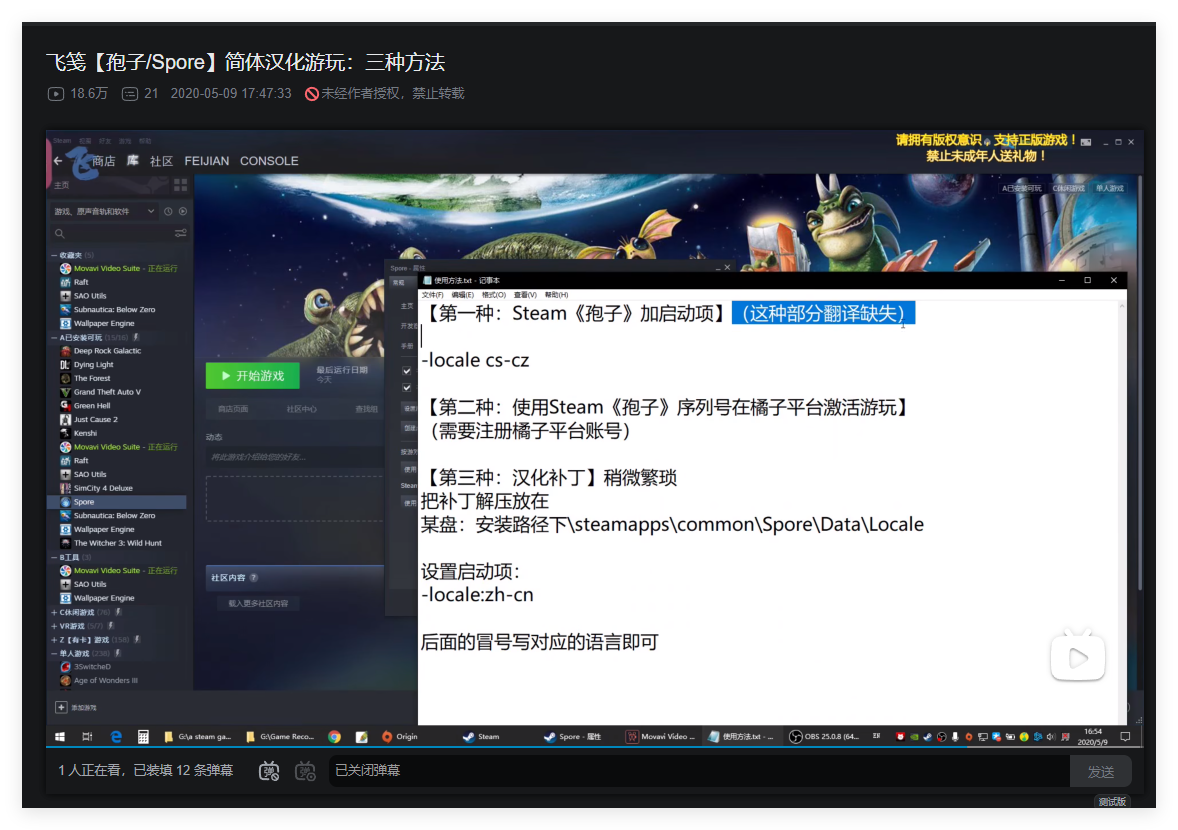The width and height of the screenshot is (1178, 830).
Task: Open the CONSOLE tab
Action: click(x=269, y=161)
